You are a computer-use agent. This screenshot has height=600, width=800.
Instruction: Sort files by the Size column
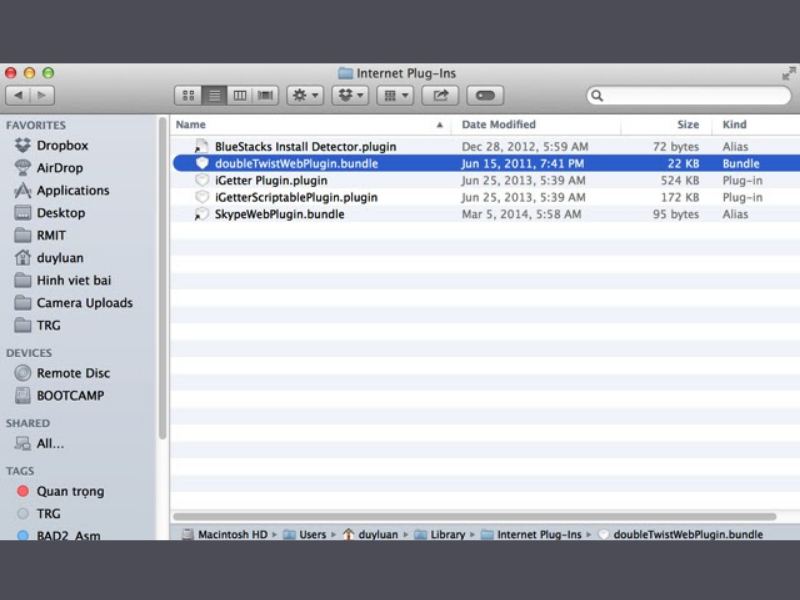666,124
